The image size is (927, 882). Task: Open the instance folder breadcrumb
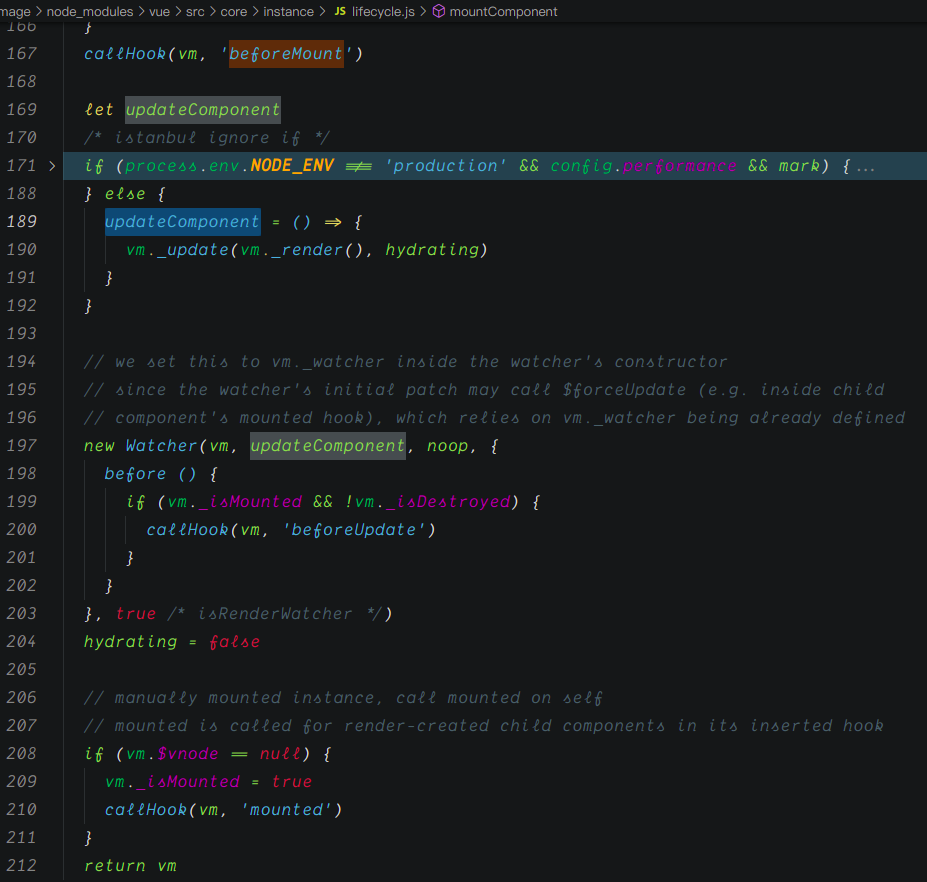pyautogui.click(x=288, y=12)
